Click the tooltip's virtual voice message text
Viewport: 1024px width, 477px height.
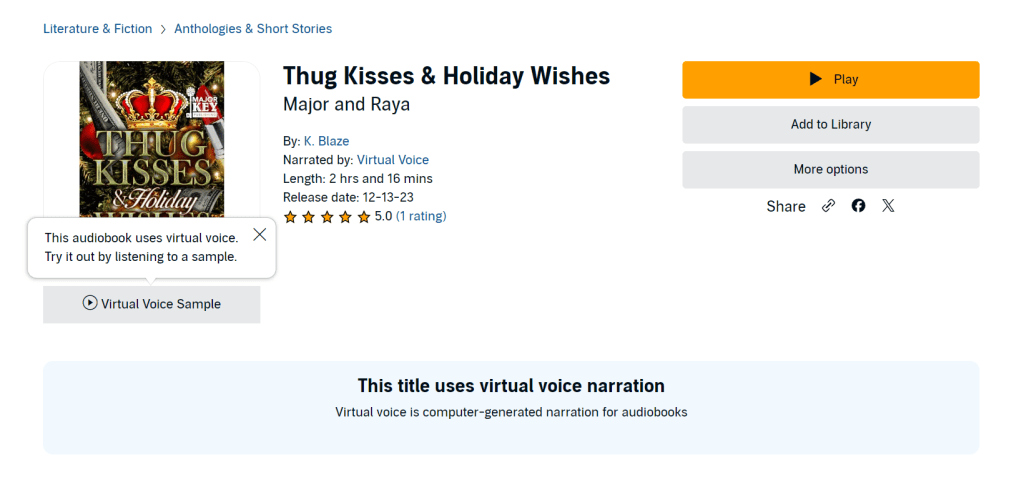(x=141, y=247)
